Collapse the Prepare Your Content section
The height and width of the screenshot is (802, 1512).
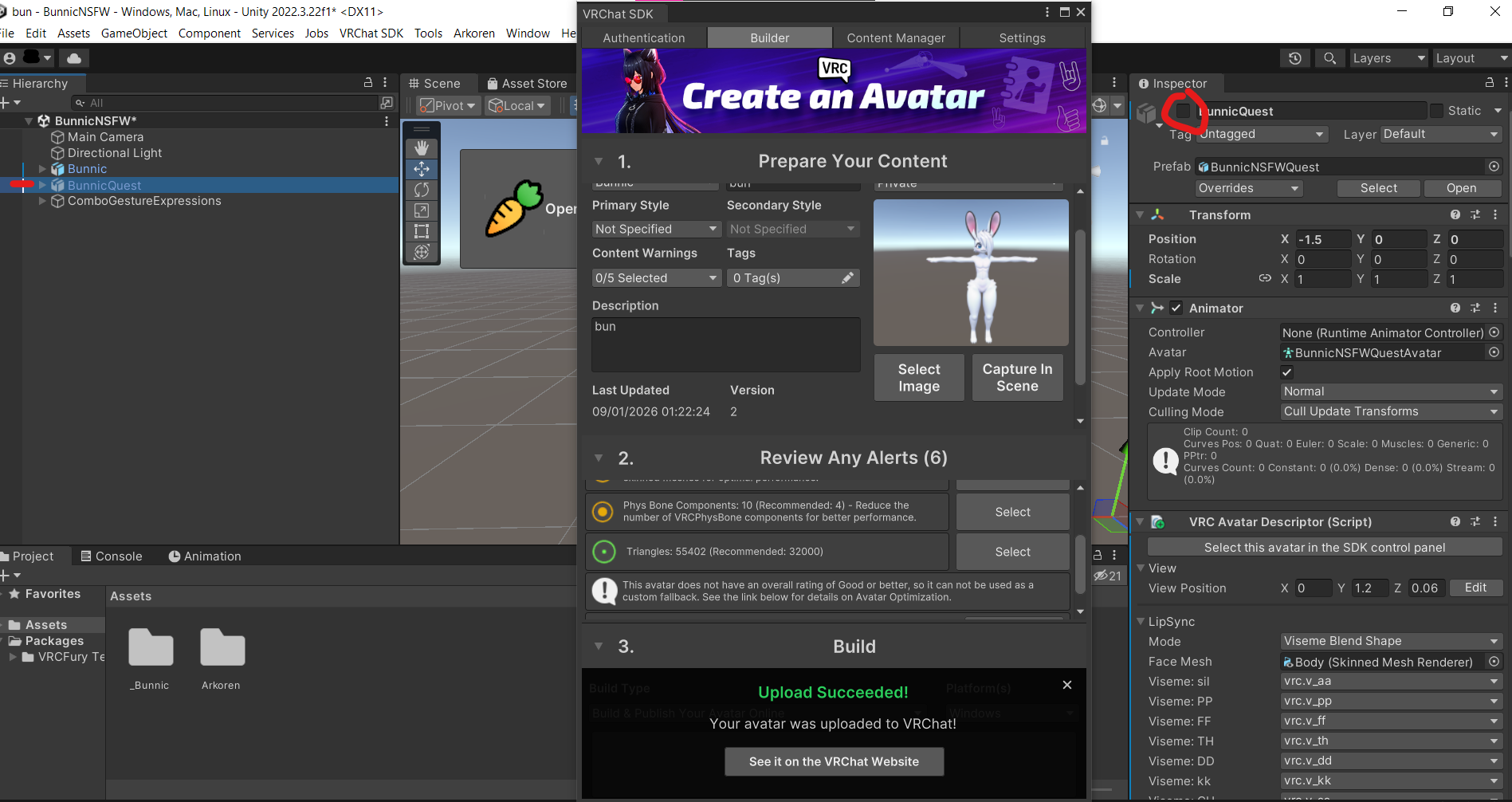[x=599, y=161]
